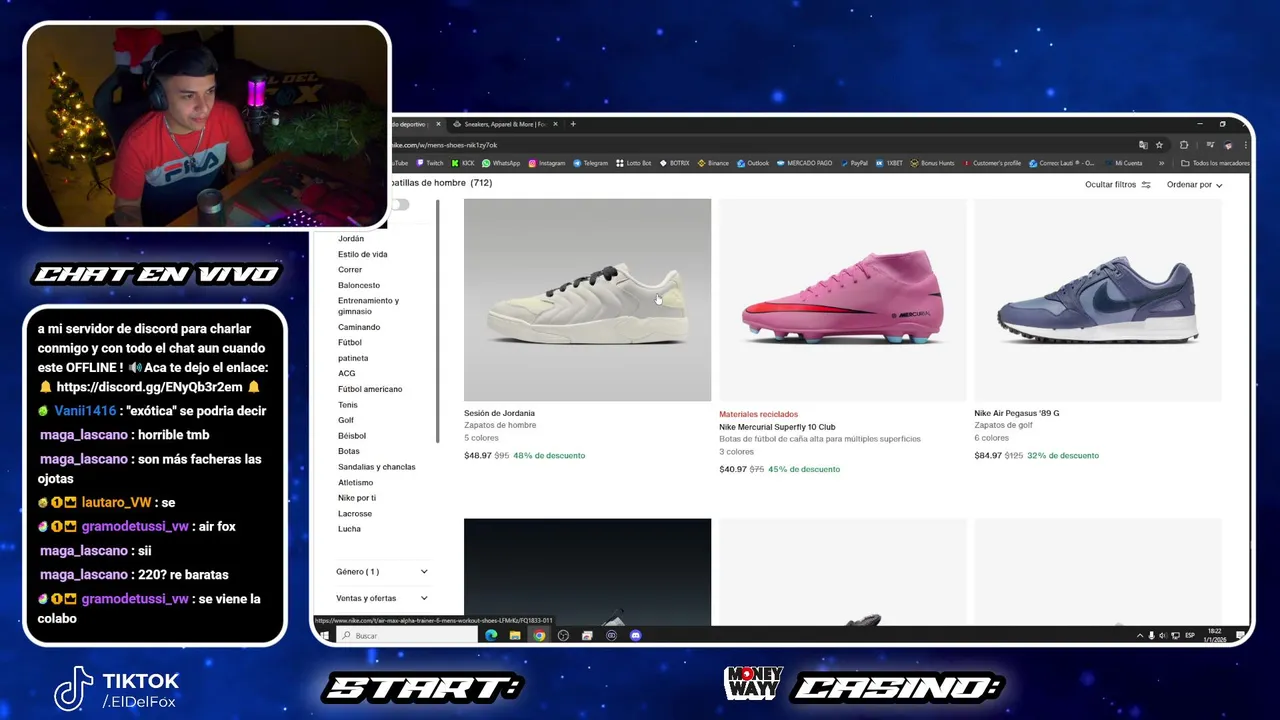Select the Lucha category filter
Image resolution: width=1280 pixels, height=720 pixels.
(x=349, y=529)
